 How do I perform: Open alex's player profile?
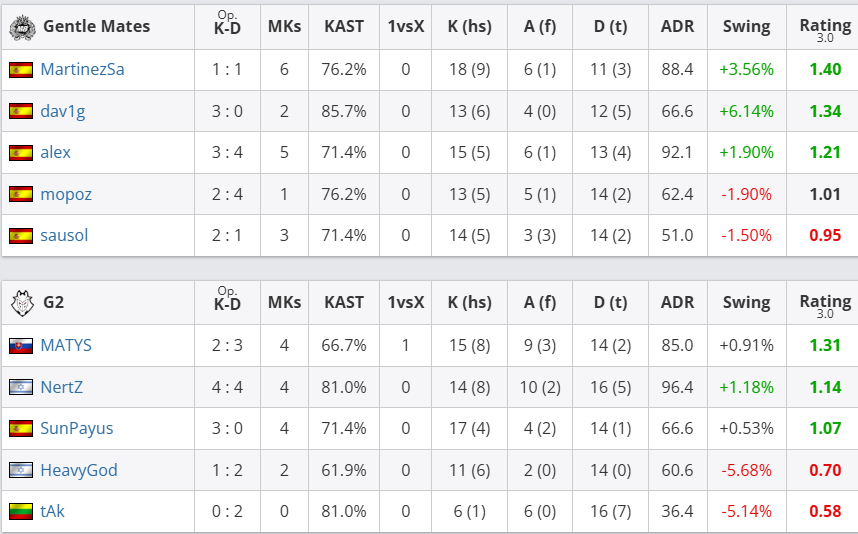(56, 153)
